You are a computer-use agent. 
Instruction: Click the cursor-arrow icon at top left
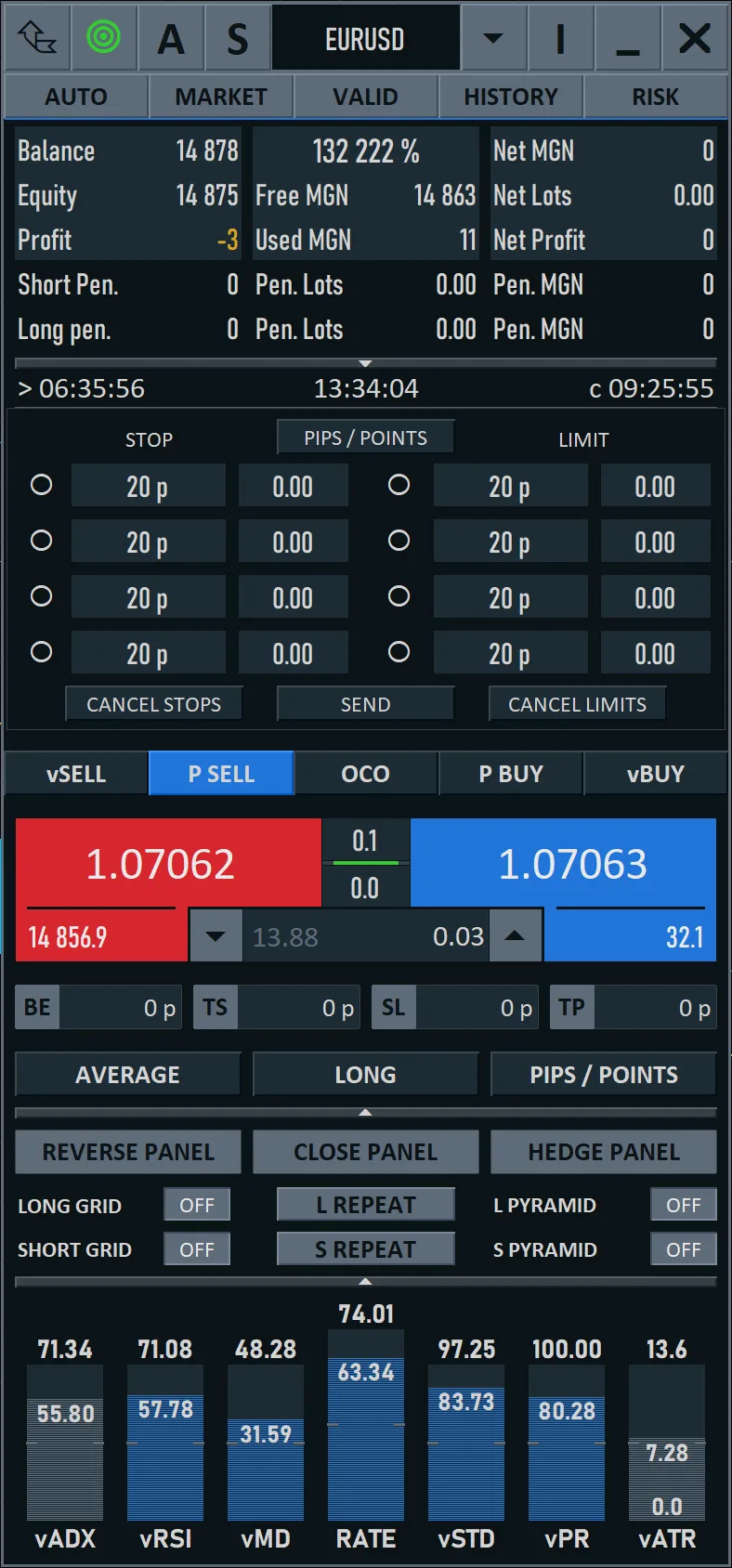point(36,38)
